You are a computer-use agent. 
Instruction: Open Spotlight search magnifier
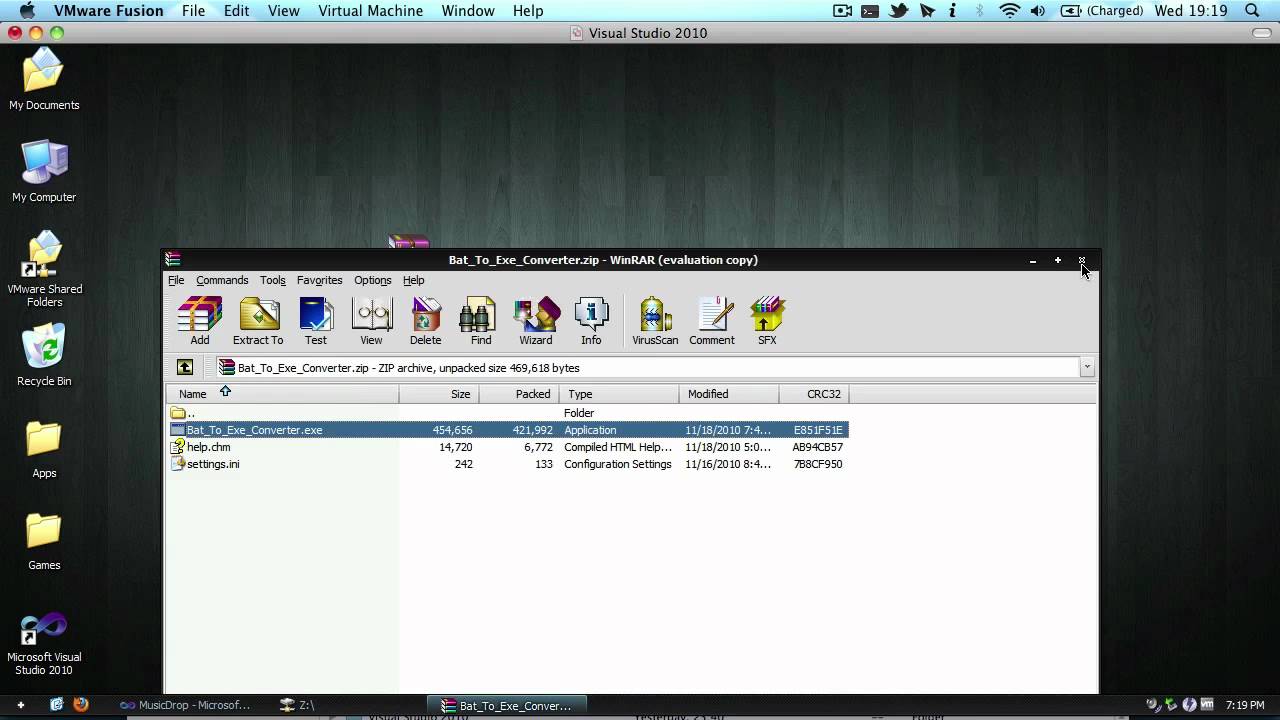1252,11
